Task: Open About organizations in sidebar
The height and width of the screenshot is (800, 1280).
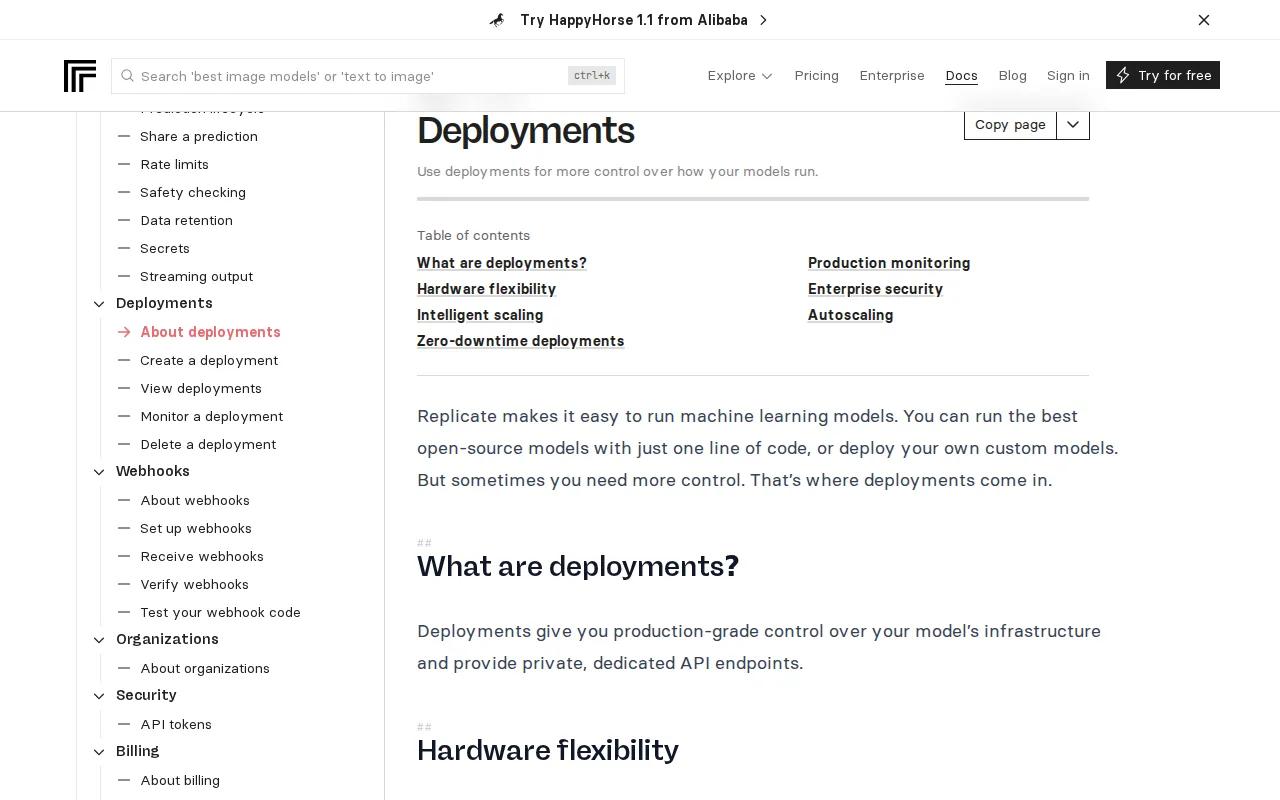Action: 205,668
